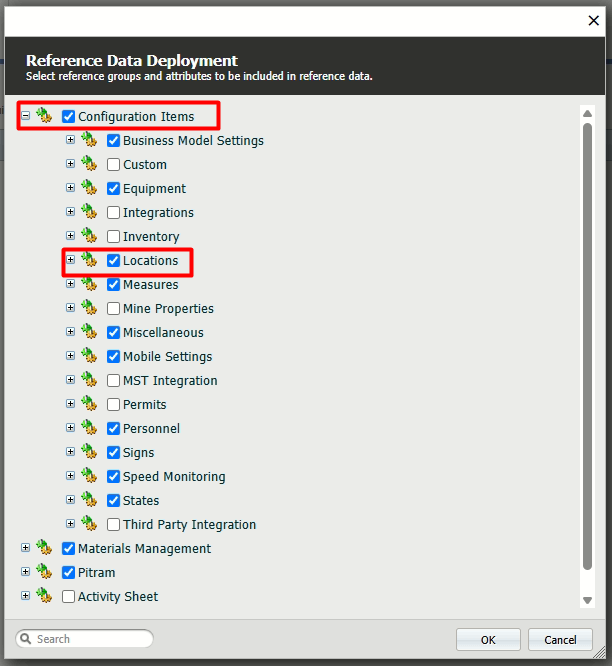Expand the Business Model Settings node
This screenshot has height=666, width=612.
[70, 140]
